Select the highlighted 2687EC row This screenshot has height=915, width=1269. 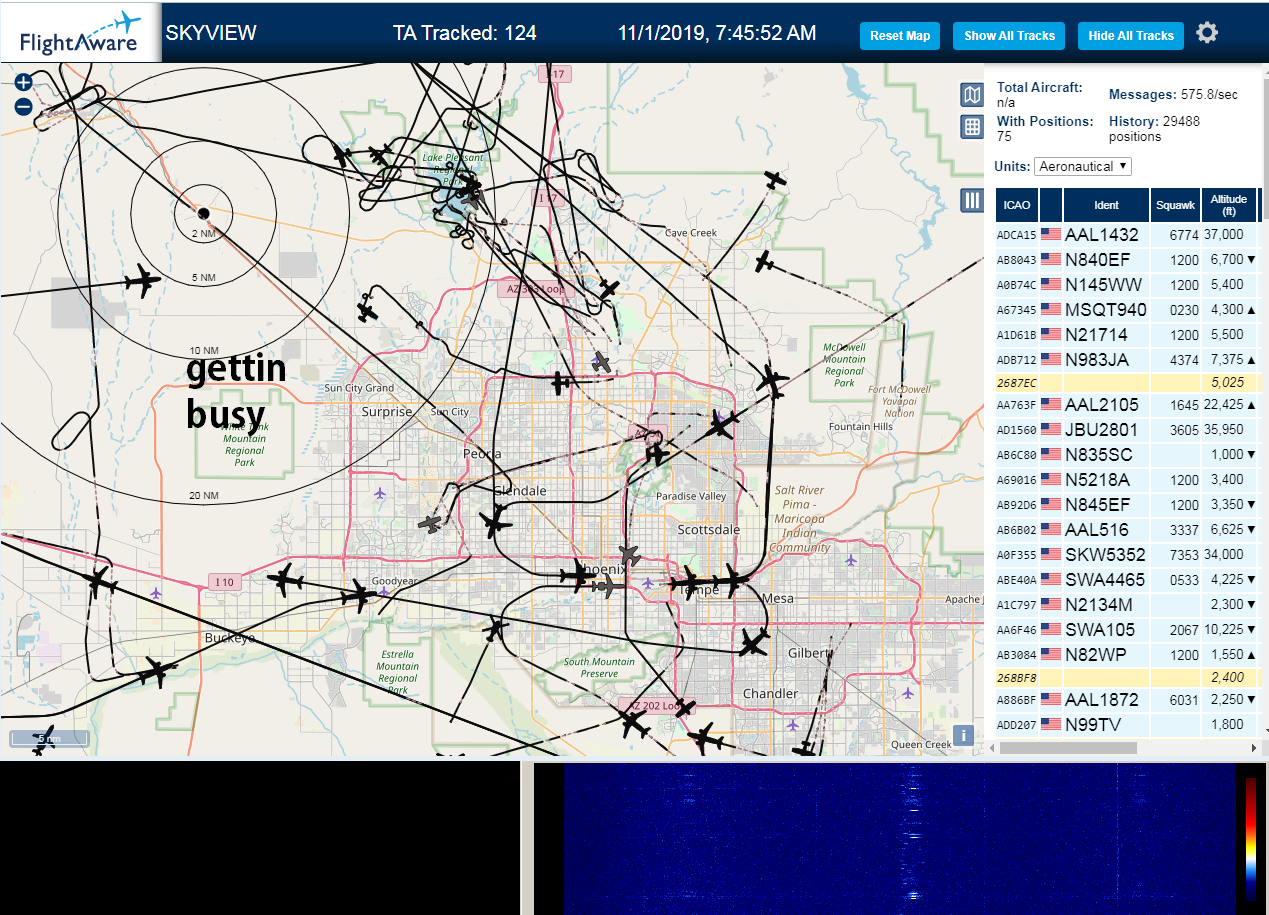coord(1127,382)
